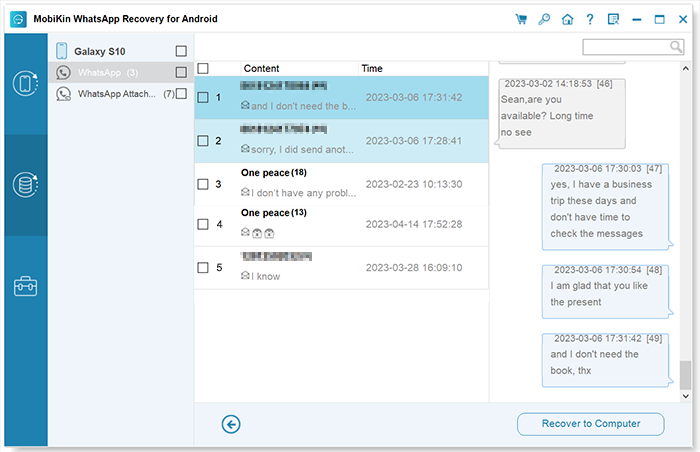700x452 pixels.
Task: Click the search magnifier icon
Action: pos(676,46)
